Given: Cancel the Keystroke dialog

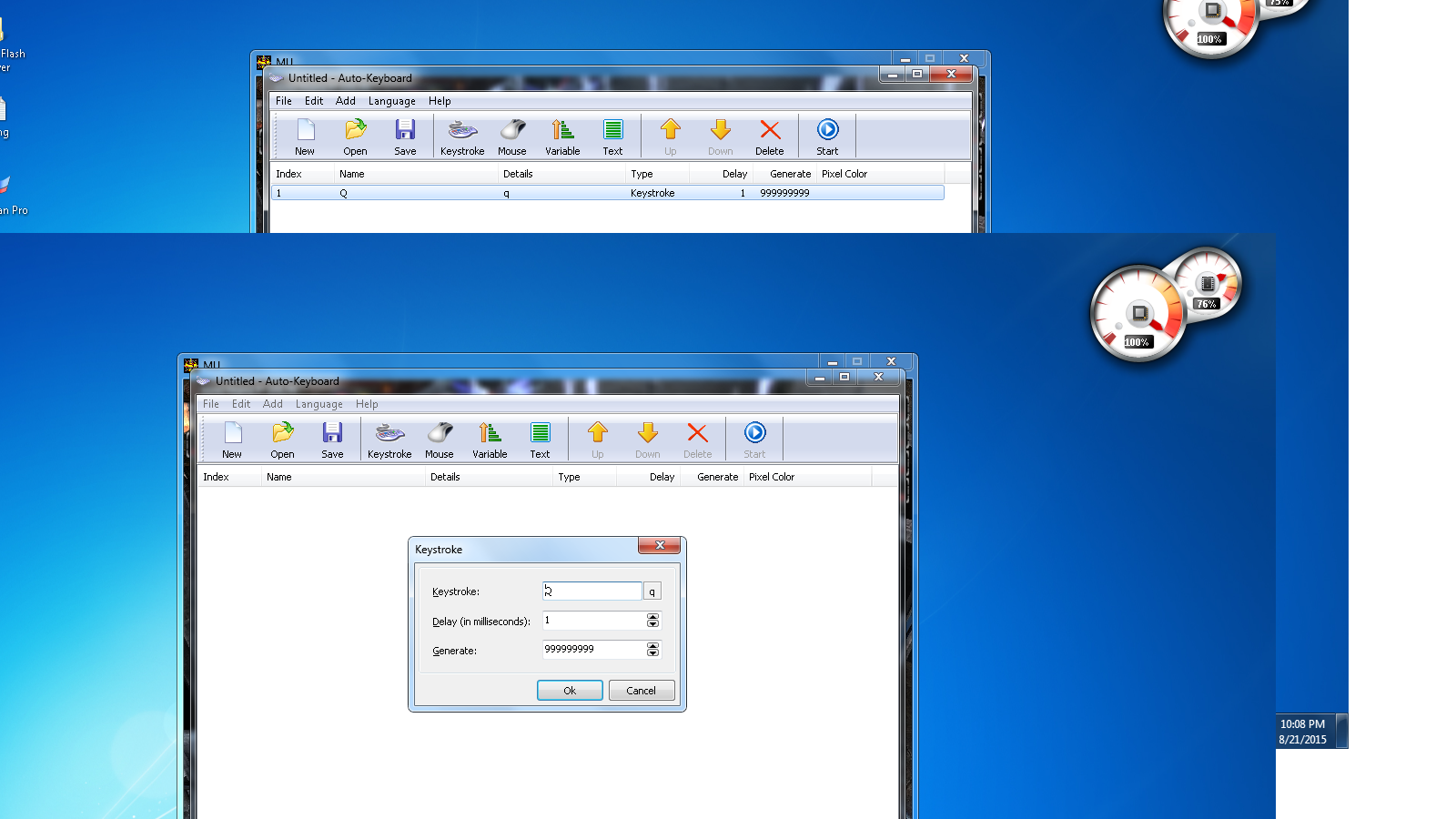Looking at the screenshot, I should pos(642,691).
